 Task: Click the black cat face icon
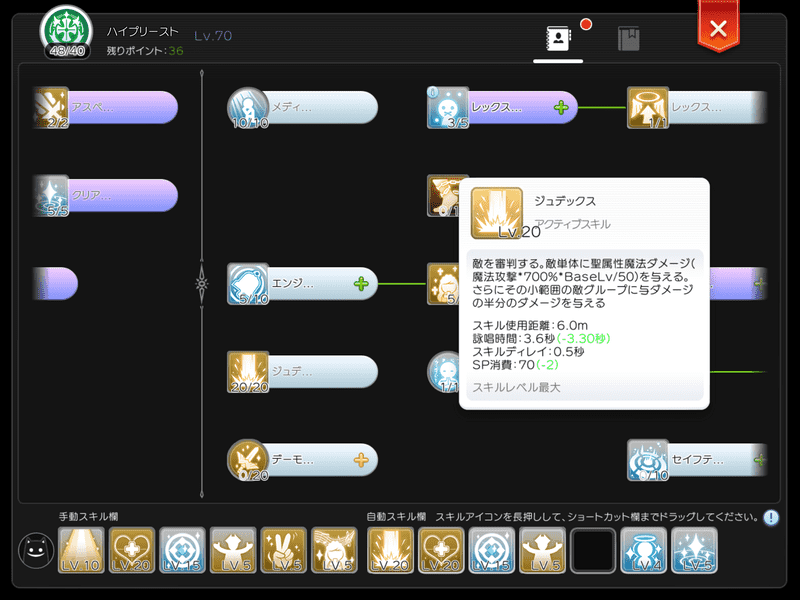36,551
